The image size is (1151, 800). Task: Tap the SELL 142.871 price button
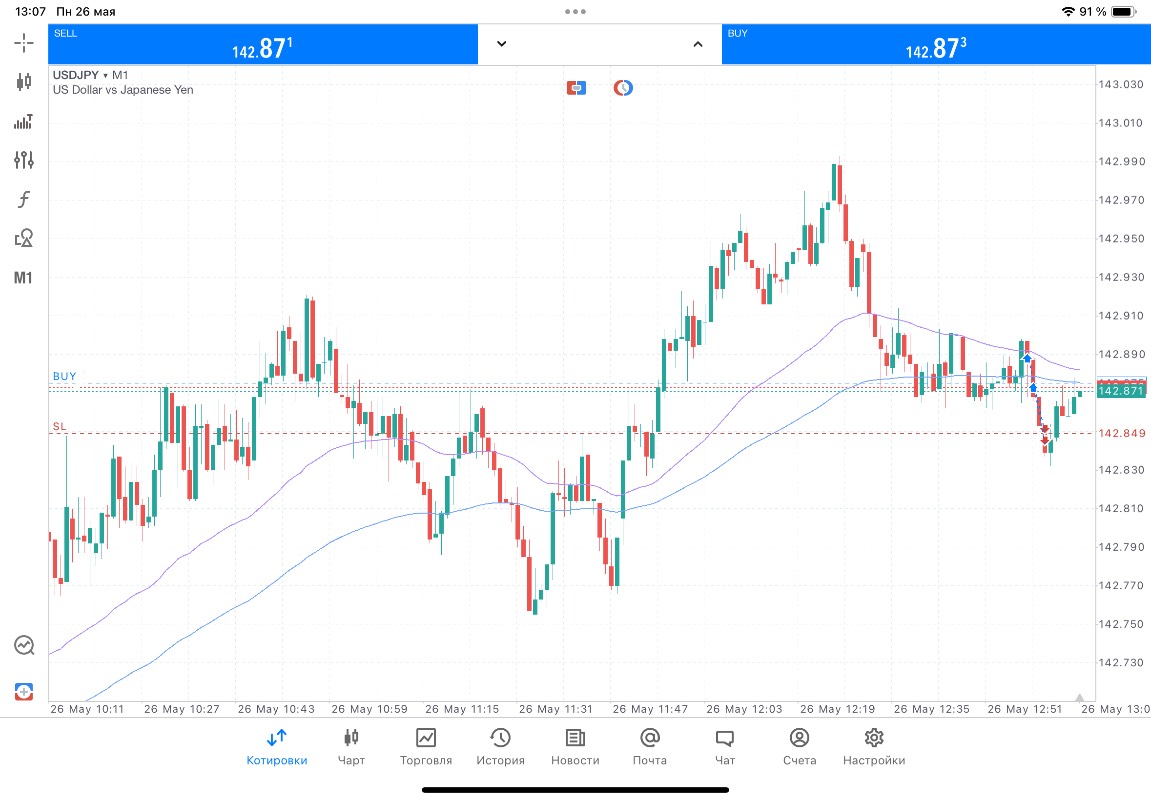coord(263,44)
